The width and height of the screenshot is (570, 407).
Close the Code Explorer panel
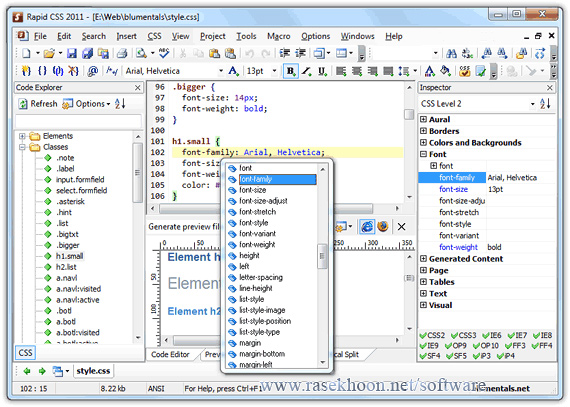point(137,88)
